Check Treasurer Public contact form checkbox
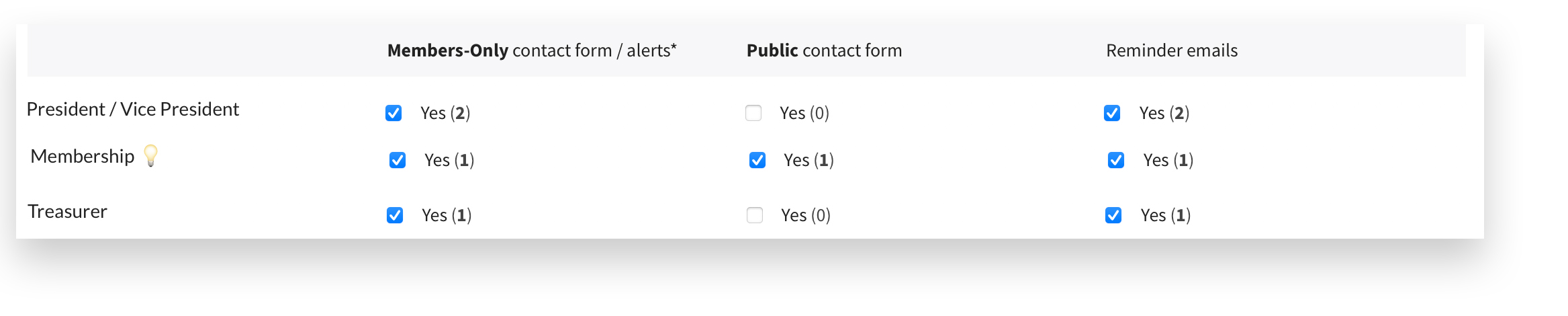Viewport: 1568px width, 316px height. tap(755, 215)
